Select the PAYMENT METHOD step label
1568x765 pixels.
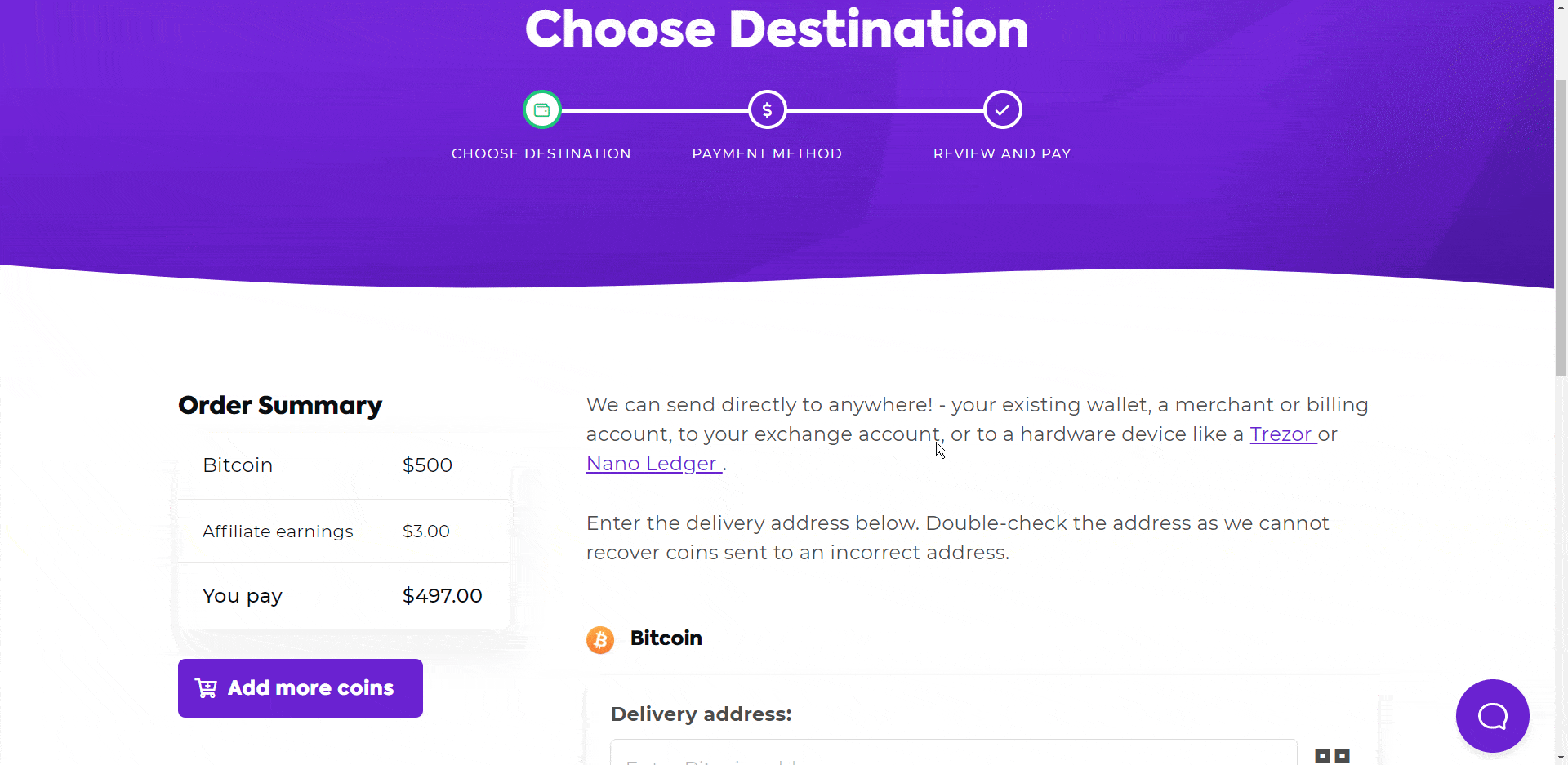767,153
